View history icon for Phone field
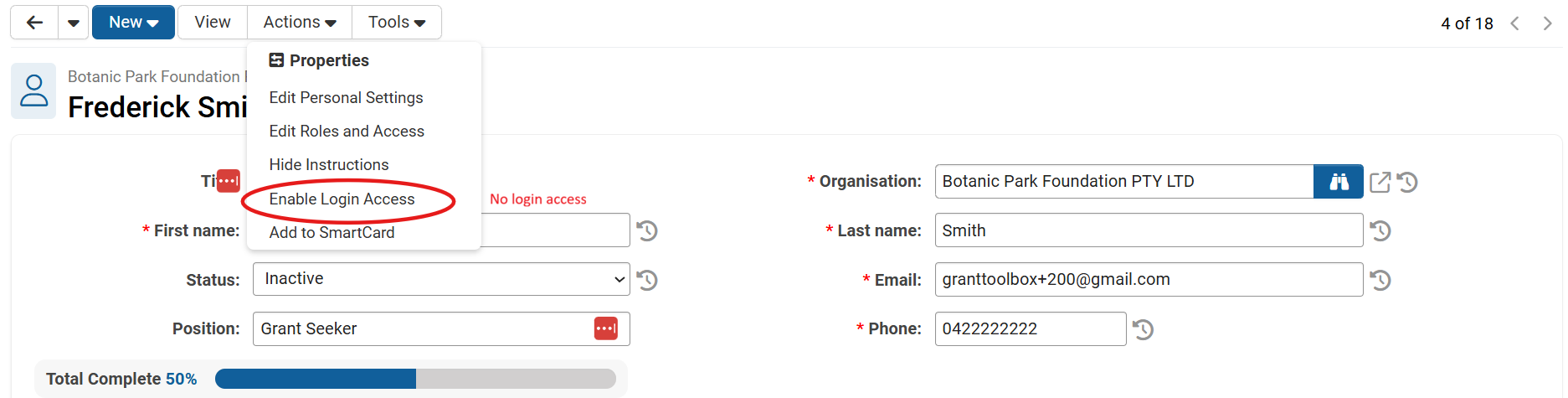Screen dimensions: 1568x398 1143,329
